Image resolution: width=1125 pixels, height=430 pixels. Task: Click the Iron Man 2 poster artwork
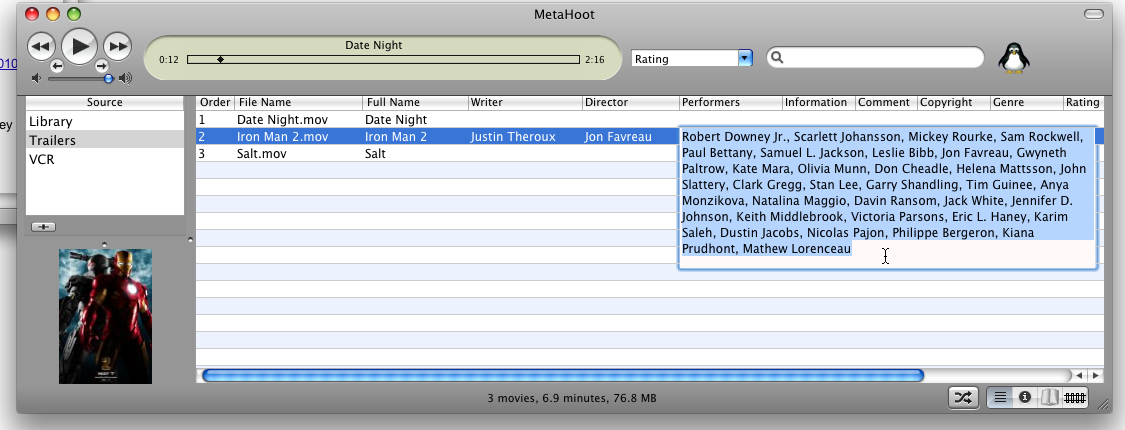(x=105, y=316)
